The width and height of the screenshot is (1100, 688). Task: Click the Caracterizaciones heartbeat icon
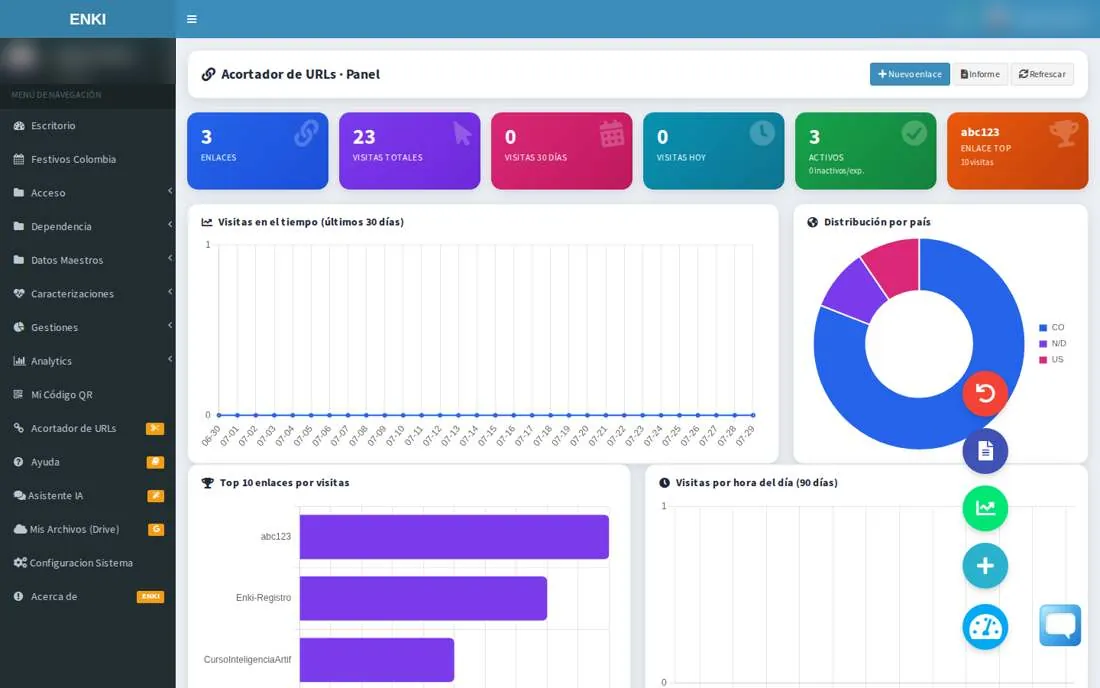point(19,293)
